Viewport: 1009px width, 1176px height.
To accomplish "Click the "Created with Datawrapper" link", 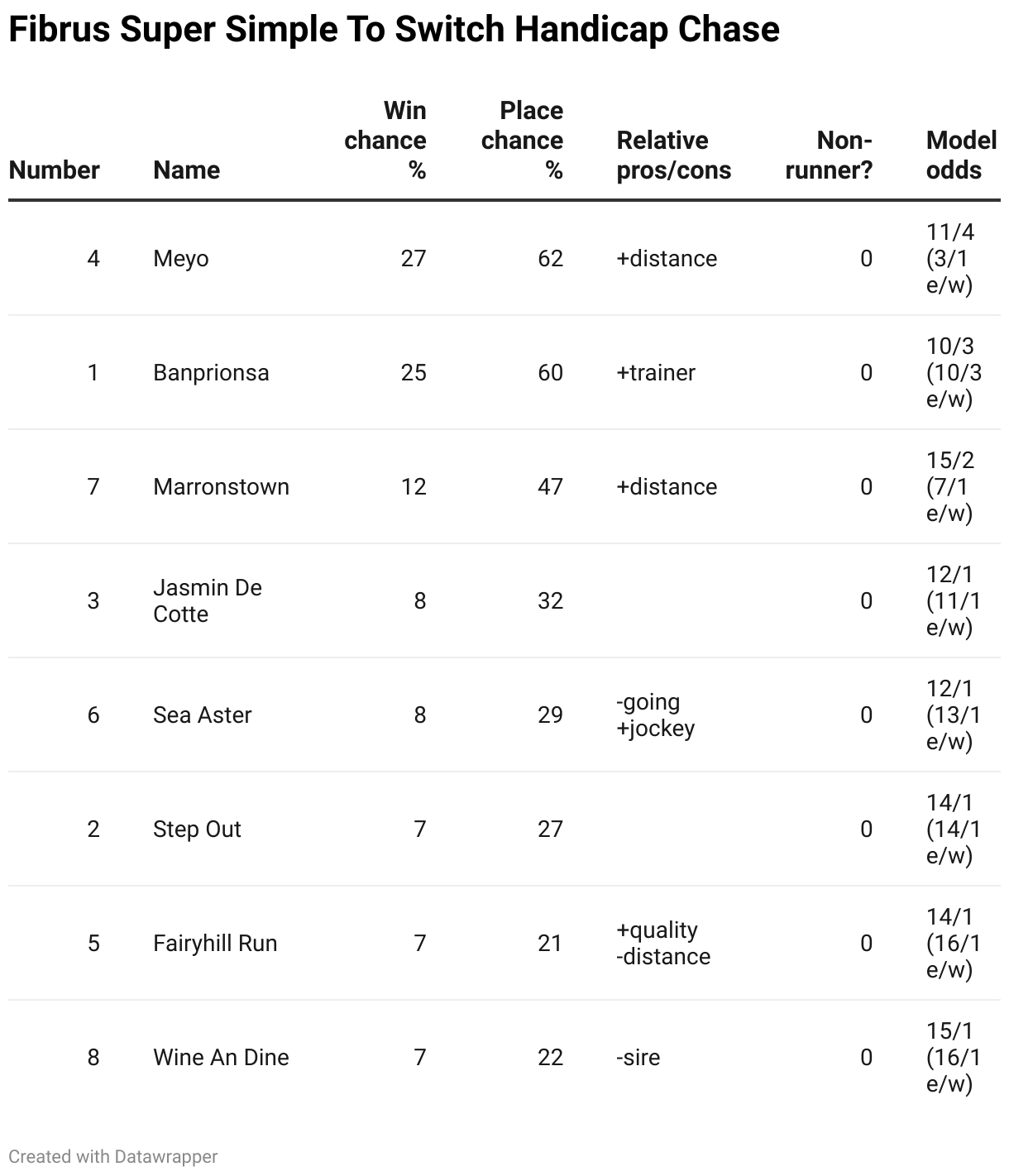I will point(113,1156).
